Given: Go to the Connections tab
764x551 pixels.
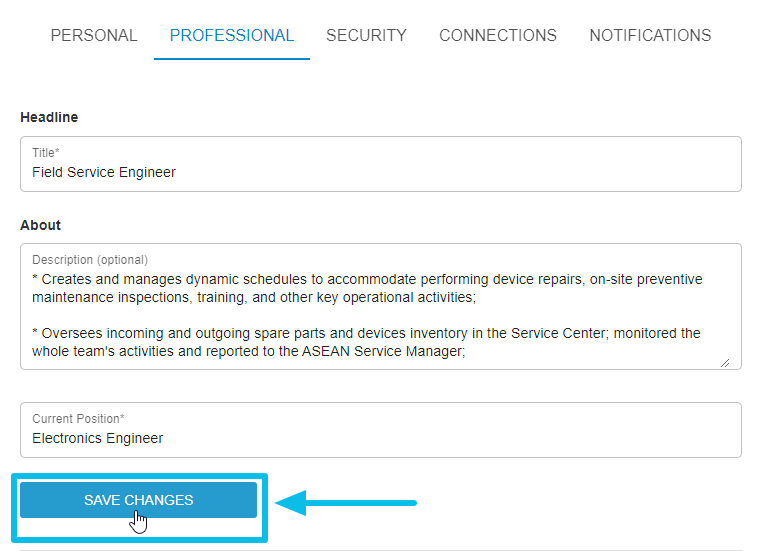Looking at the screenshot, I should tap(498, 36).
